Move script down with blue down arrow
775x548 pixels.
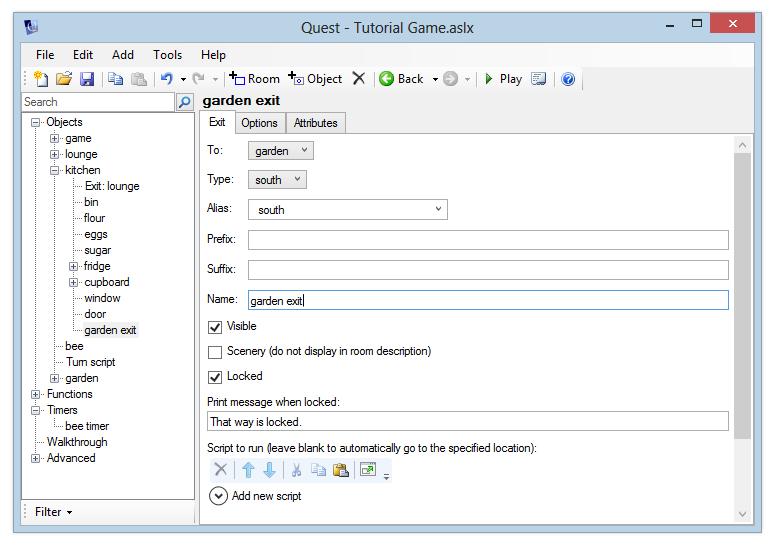tap(269, 469)
